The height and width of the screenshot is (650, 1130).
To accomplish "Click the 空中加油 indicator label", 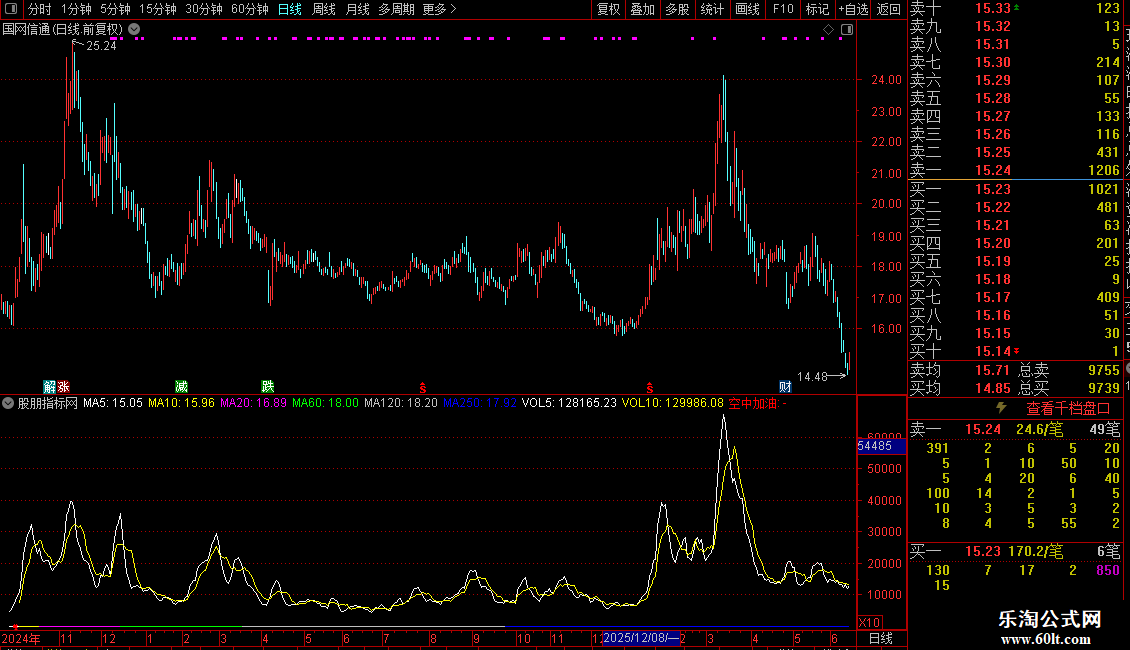I will pyautogui.click(x=757, y=404).
